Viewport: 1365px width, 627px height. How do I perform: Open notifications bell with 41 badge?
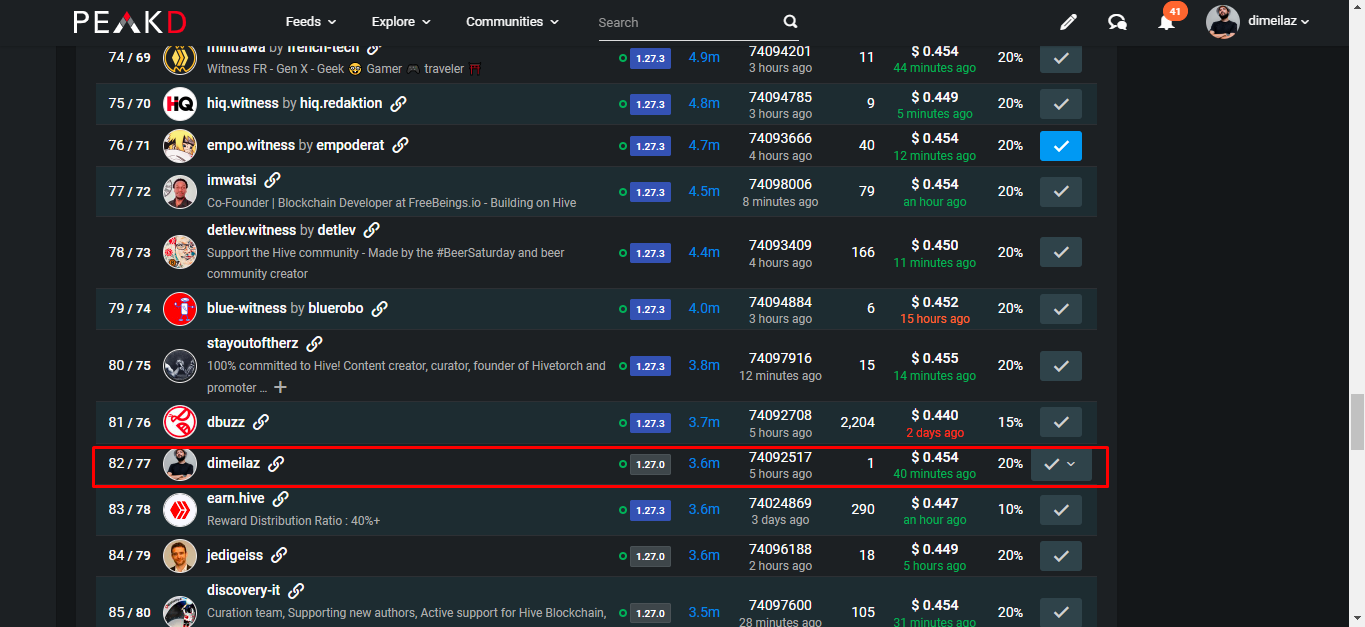point(1167,20)
